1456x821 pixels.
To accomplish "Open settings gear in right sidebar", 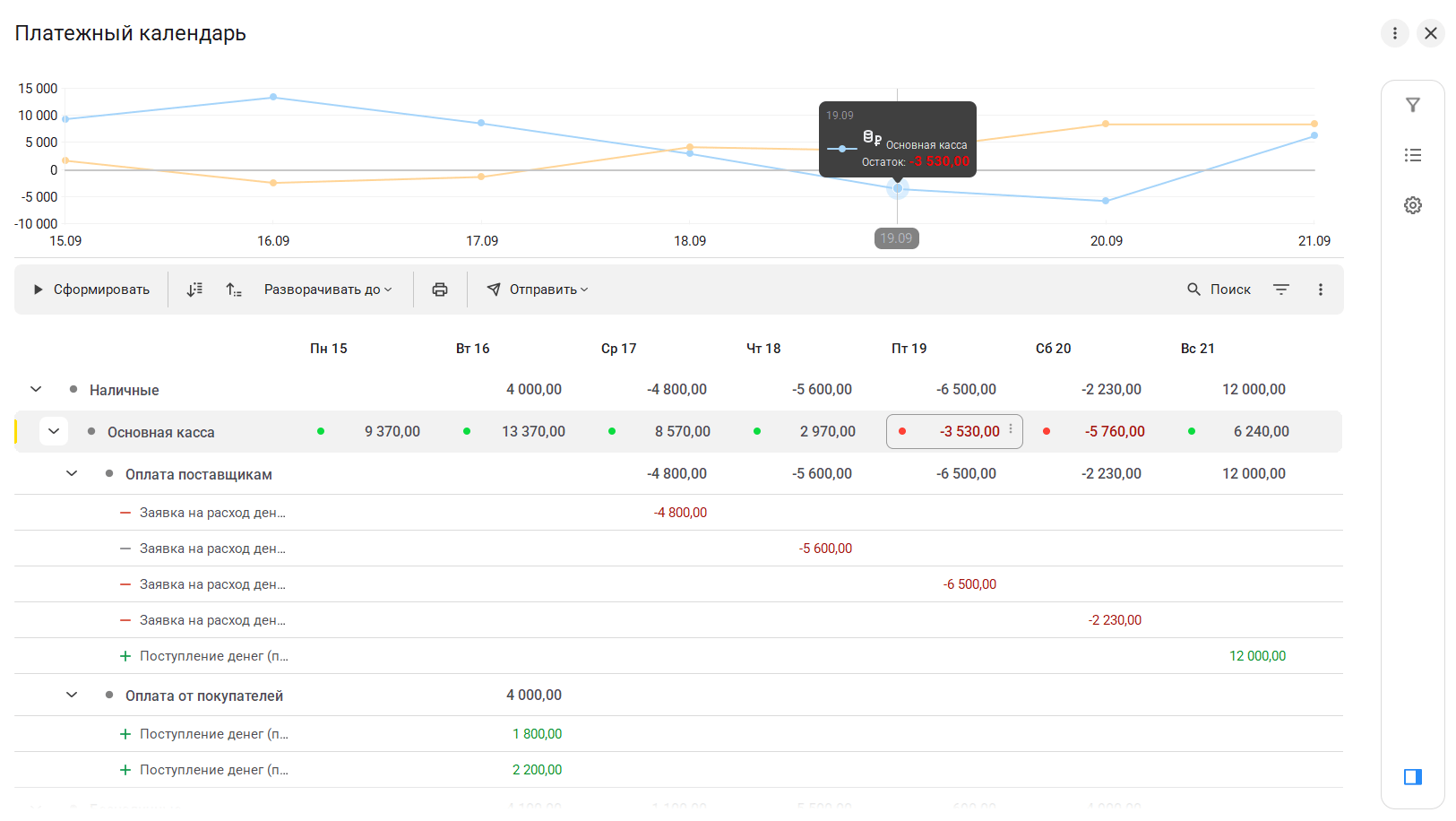I will coord(1412,205).
